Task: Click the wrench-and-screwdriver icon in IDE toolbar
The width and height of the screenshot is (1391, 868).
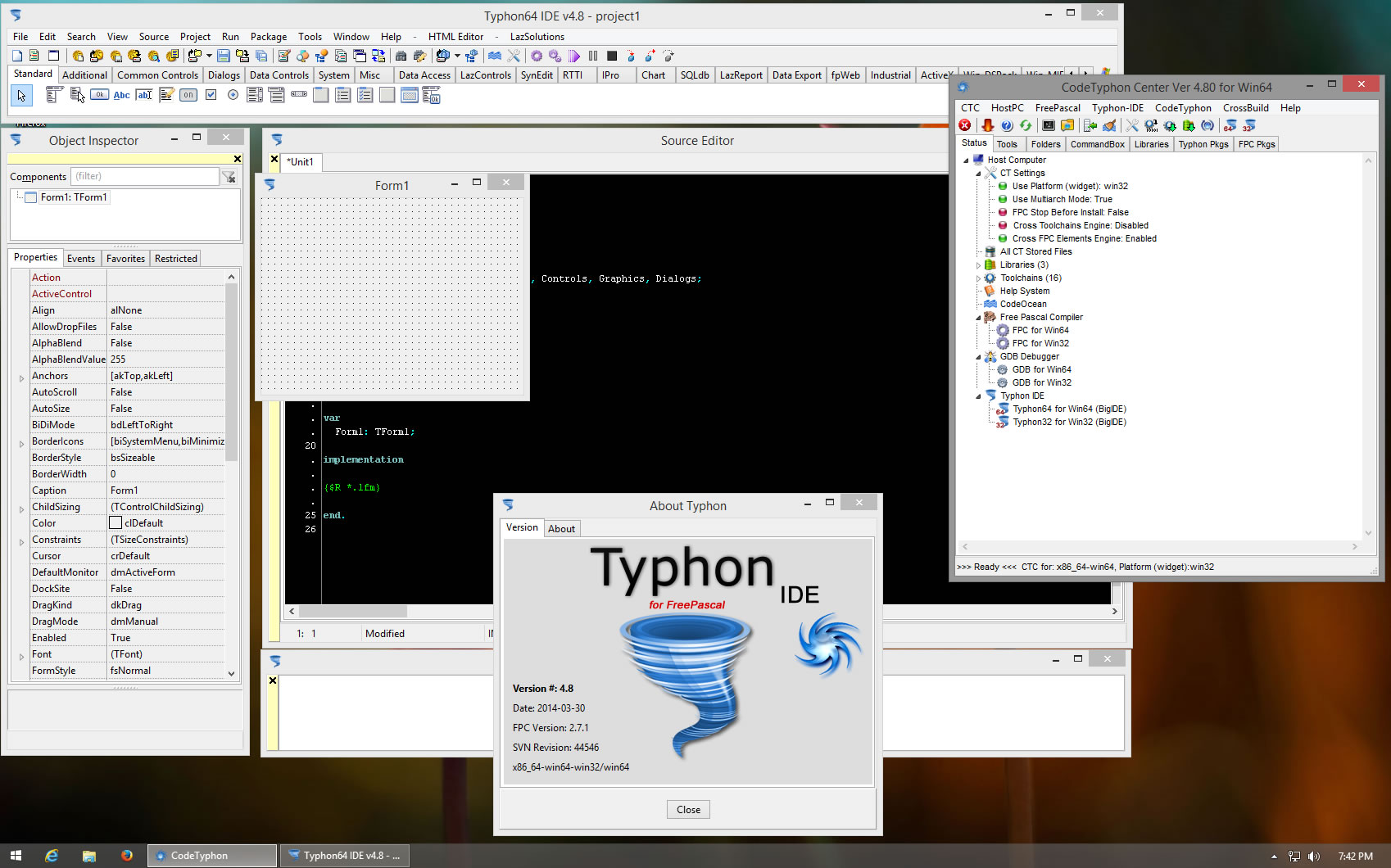Action: pyautogui.click(x=513, y=56)
